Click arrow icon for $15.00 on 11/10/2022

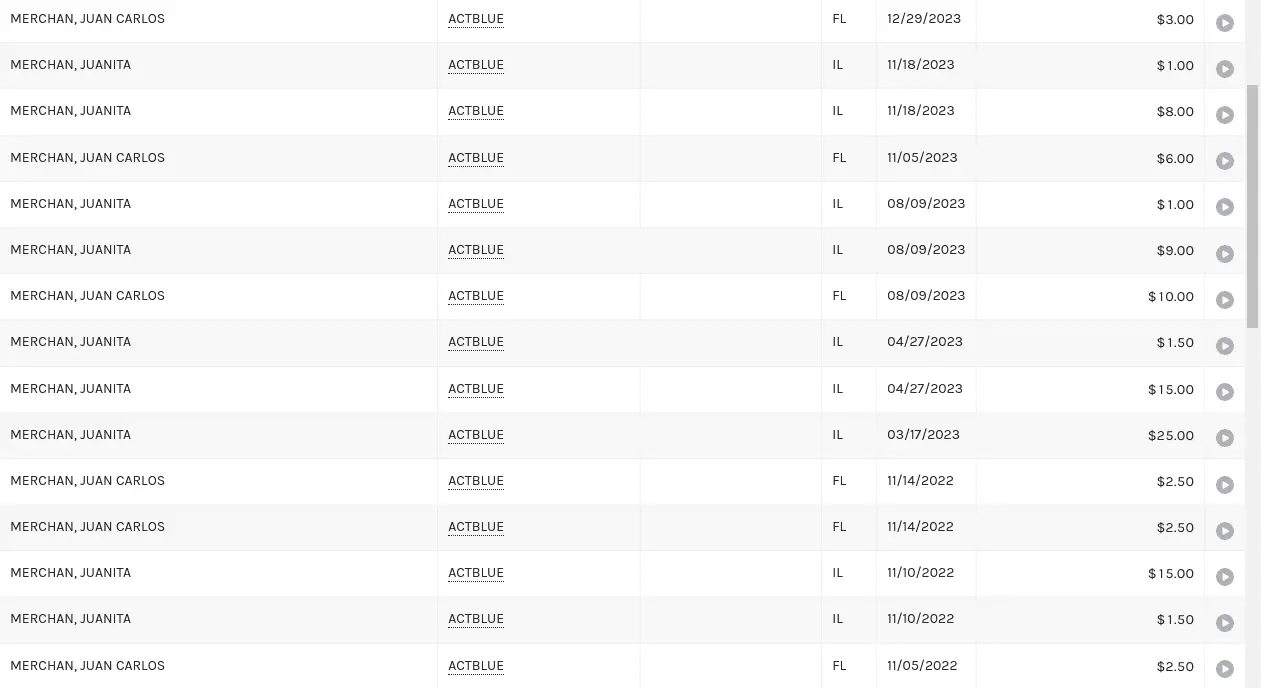click(x=1224, y=577)
